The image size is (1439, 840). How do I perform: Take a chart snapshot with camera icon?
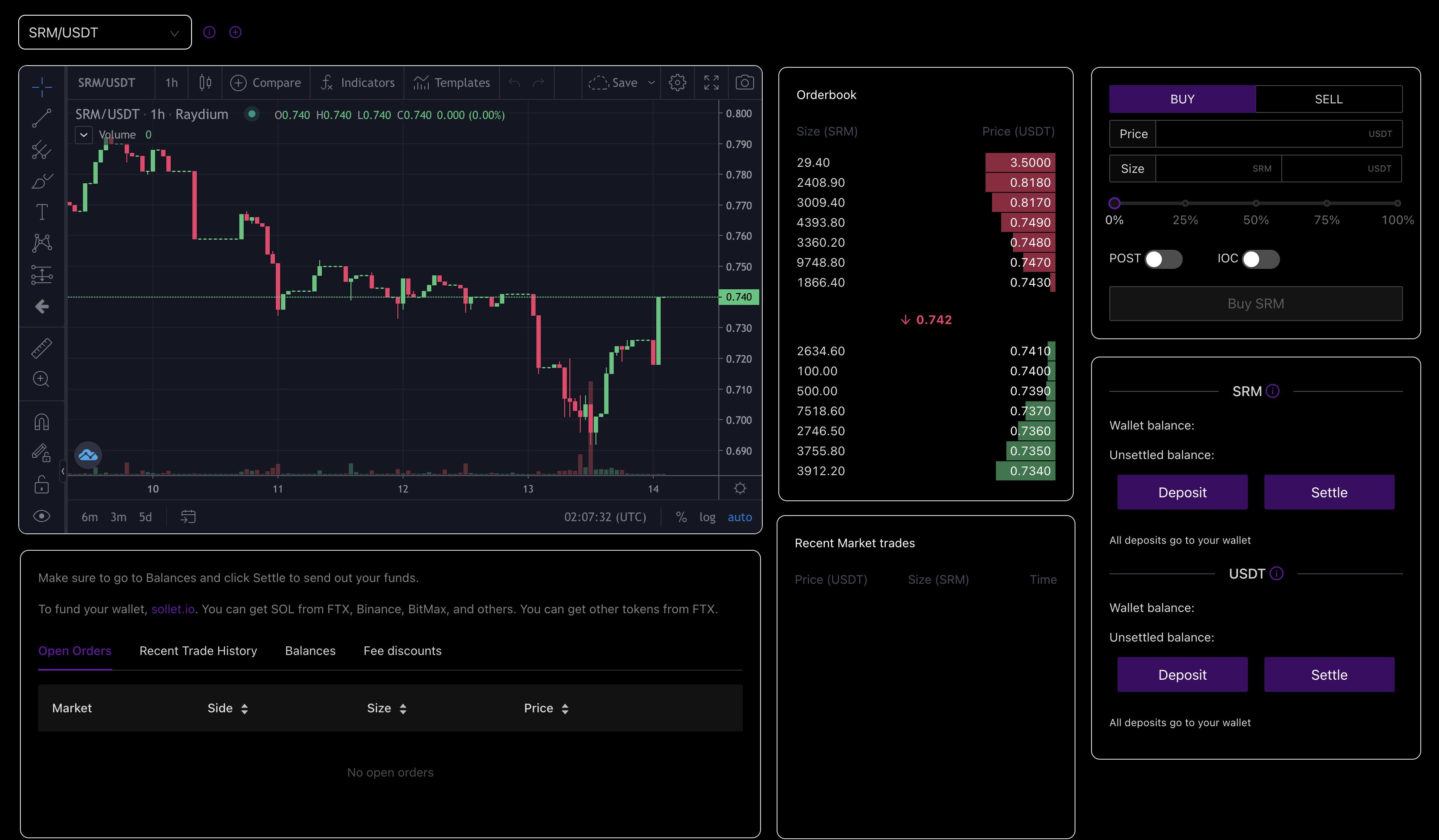(x=744, y=83)
